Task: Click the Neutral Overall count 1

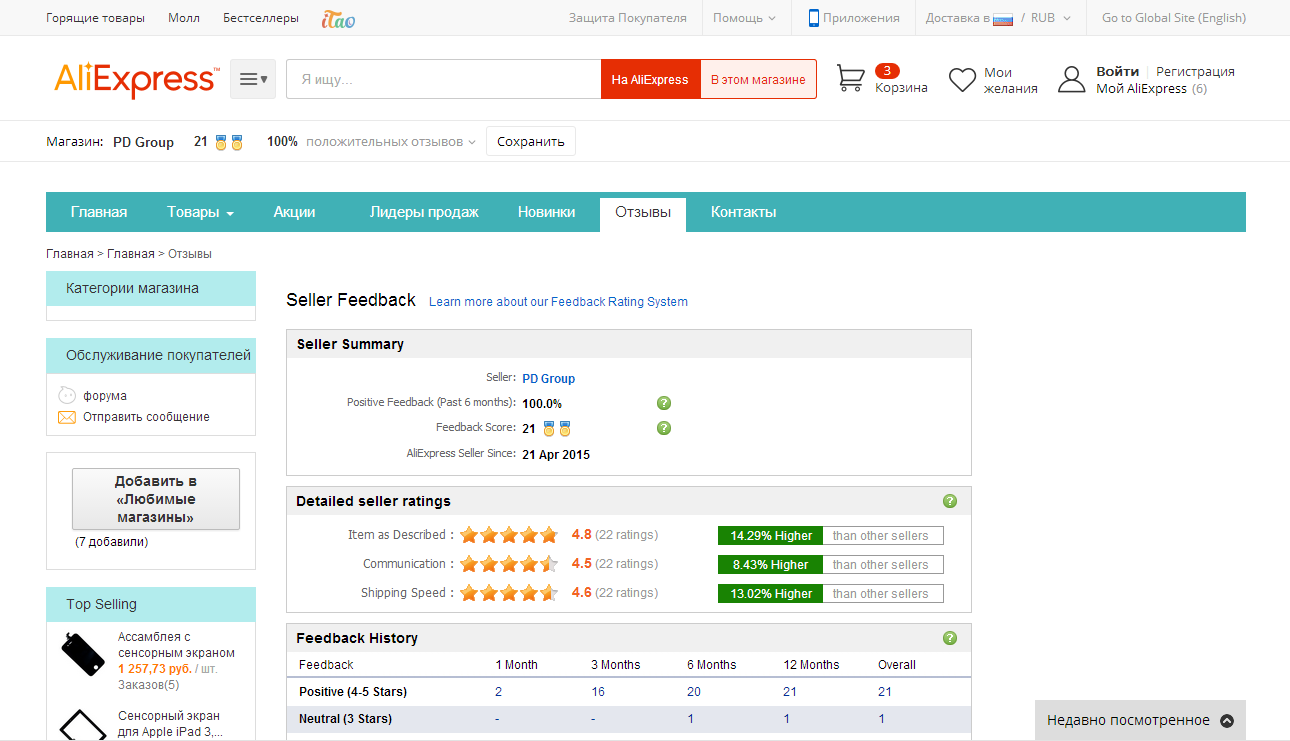Action: pyautogui.click(x=881, y=718)
